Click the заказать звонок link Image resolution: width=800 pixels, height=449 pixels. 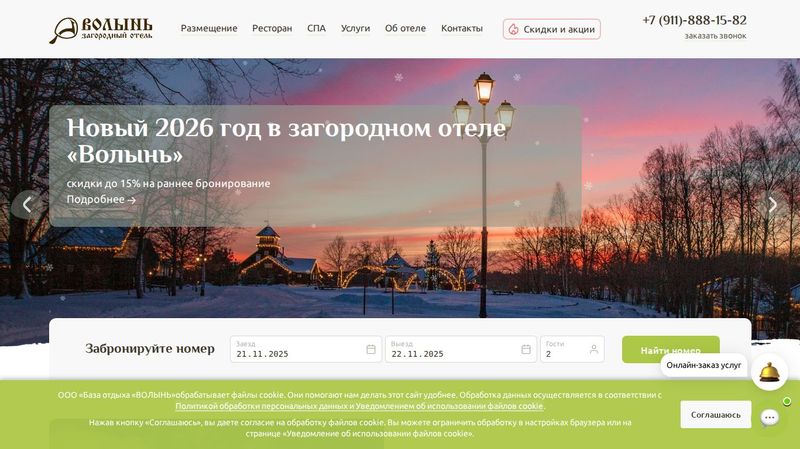point(715,36)
